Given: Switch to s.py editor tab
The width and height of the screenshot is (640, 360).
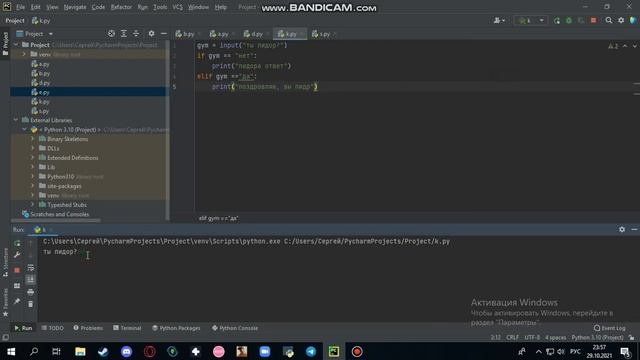Looking at the screenshot, I should pyautogui.click(x=323, y=34).
